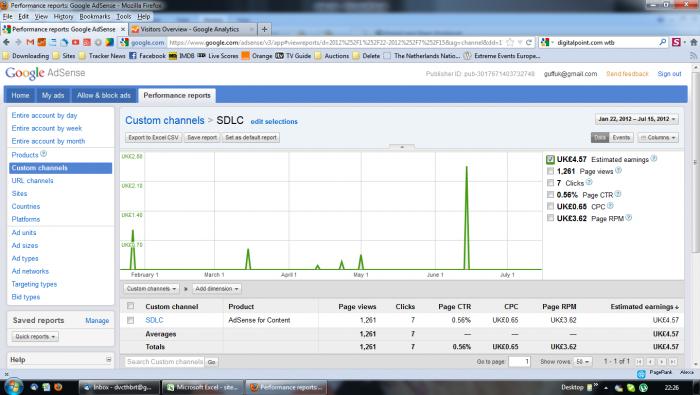Open help icon next to Estimated earnings

click(x=654, y=158)
